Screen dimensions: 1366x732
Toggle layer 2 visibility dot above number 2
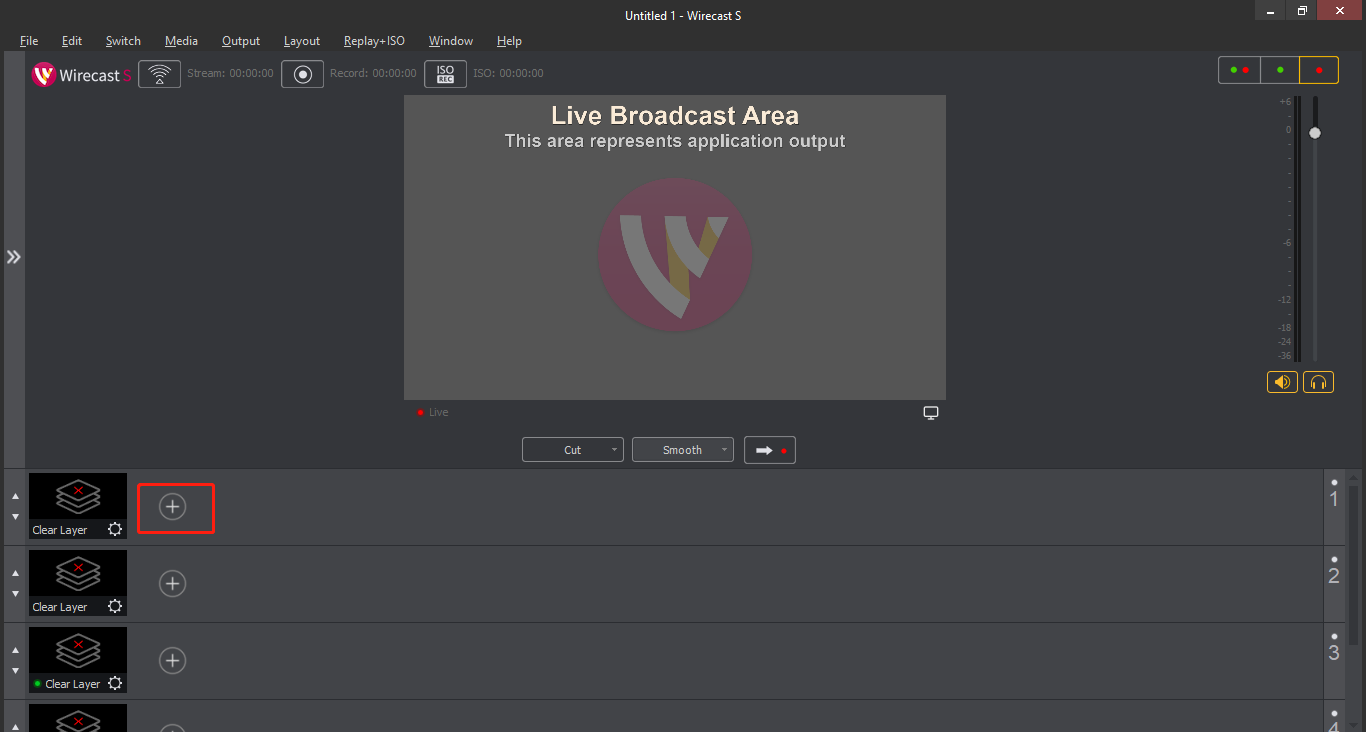(1334, 559)
